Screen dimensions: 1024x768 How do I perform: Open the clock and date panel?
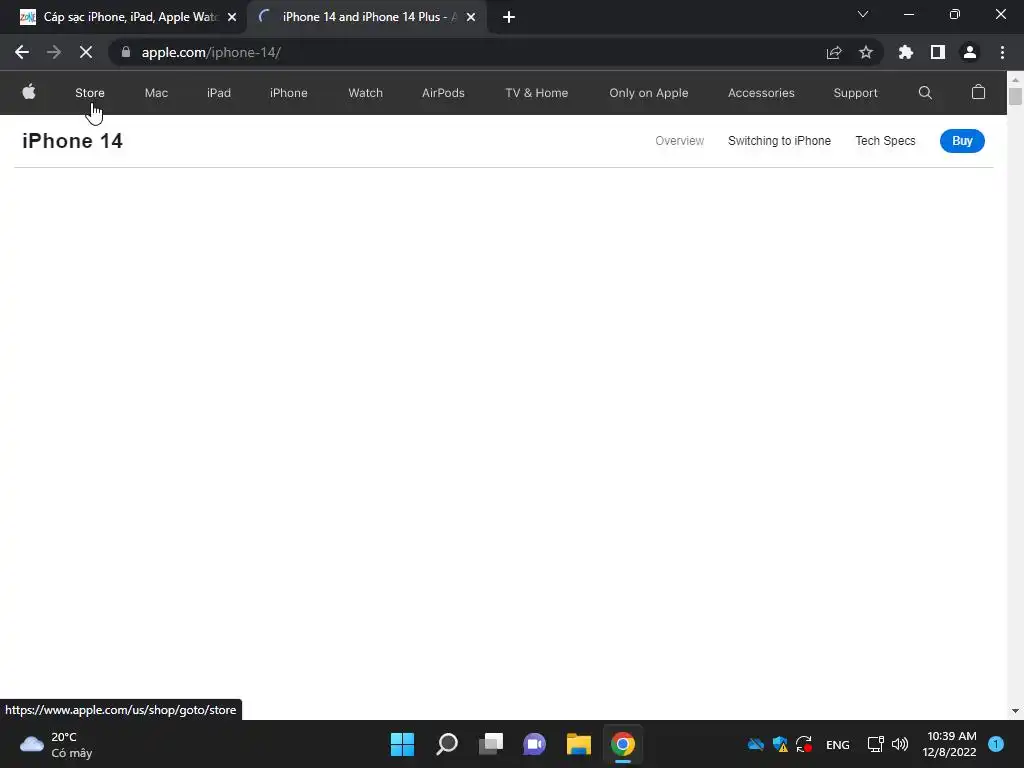coord(949,744)
